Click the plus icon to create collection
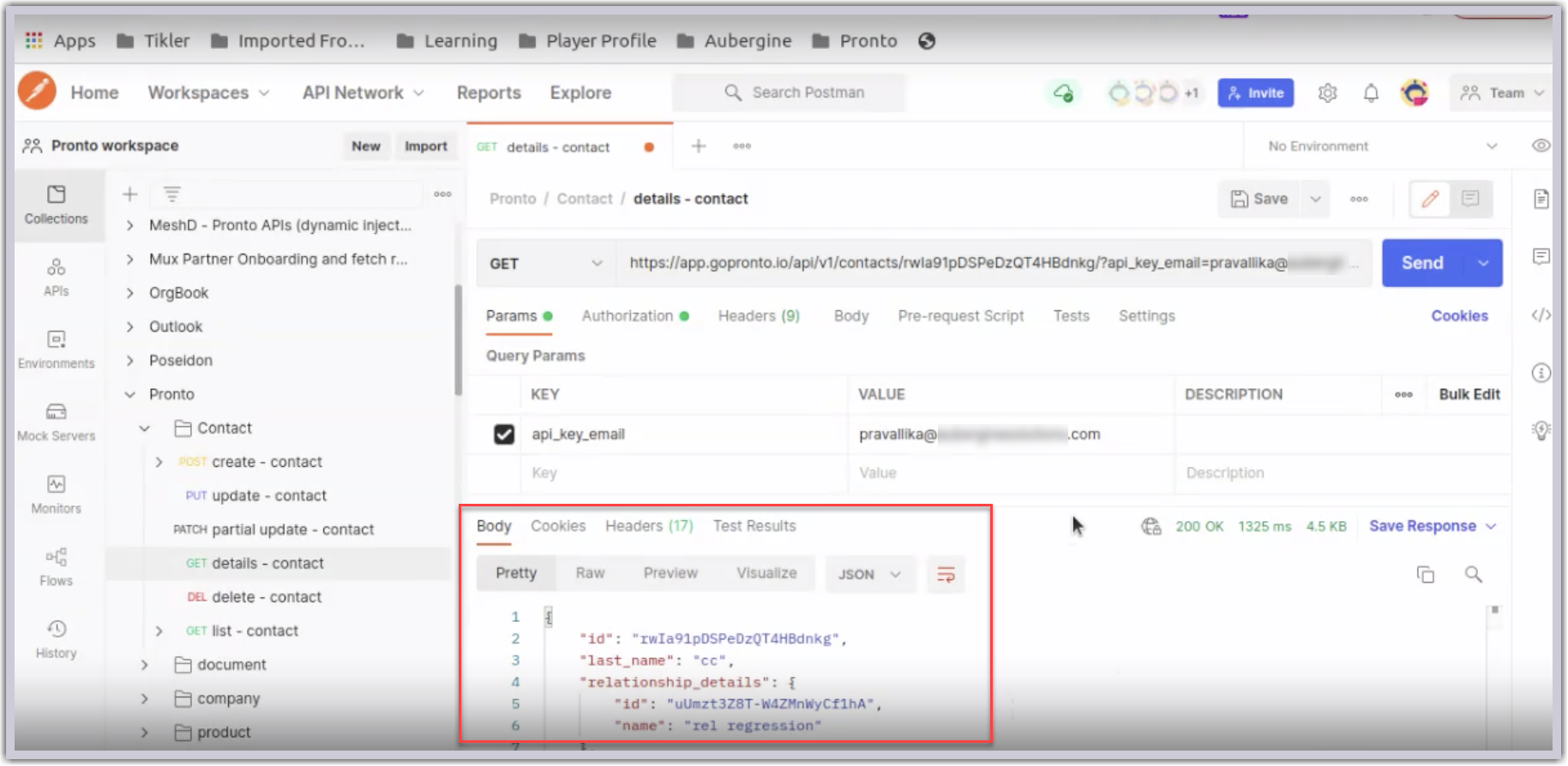Screen dimensions: 1568x766 pyautogui.click(x=129, y=194)
